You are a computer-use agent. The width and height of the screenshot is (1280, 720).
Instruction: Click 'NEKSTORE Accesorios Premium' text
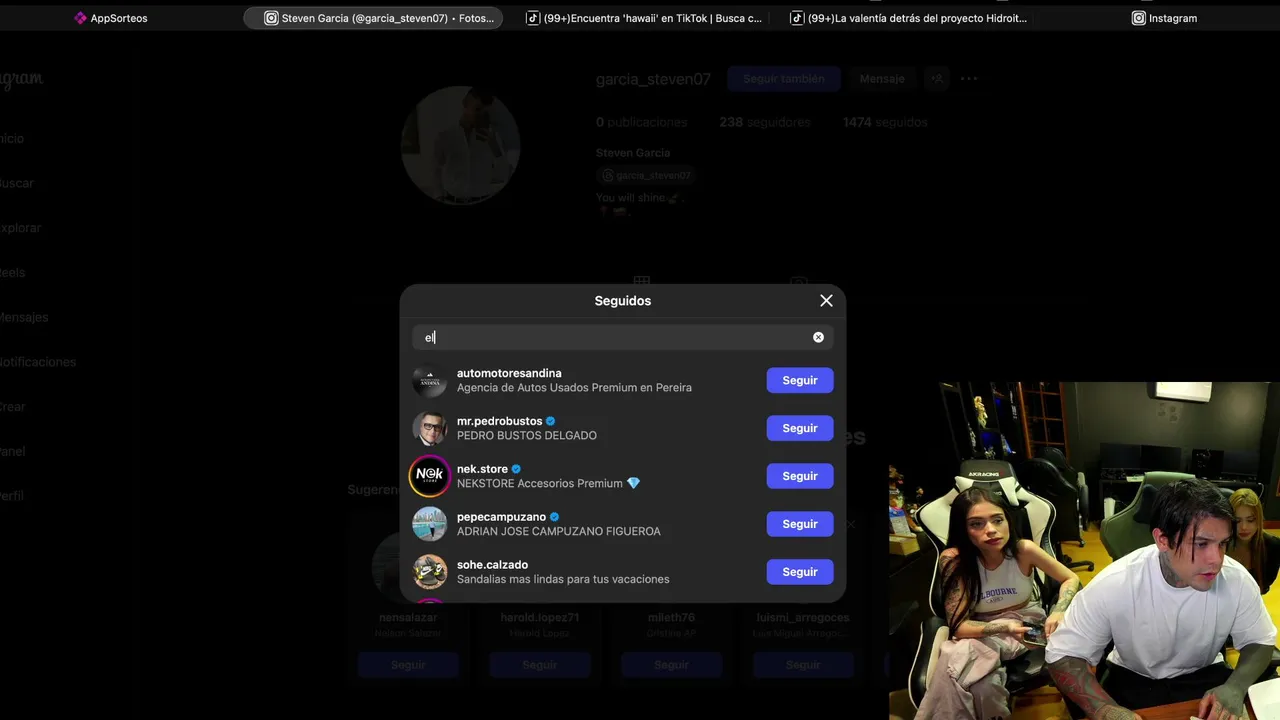click(540, 484)
